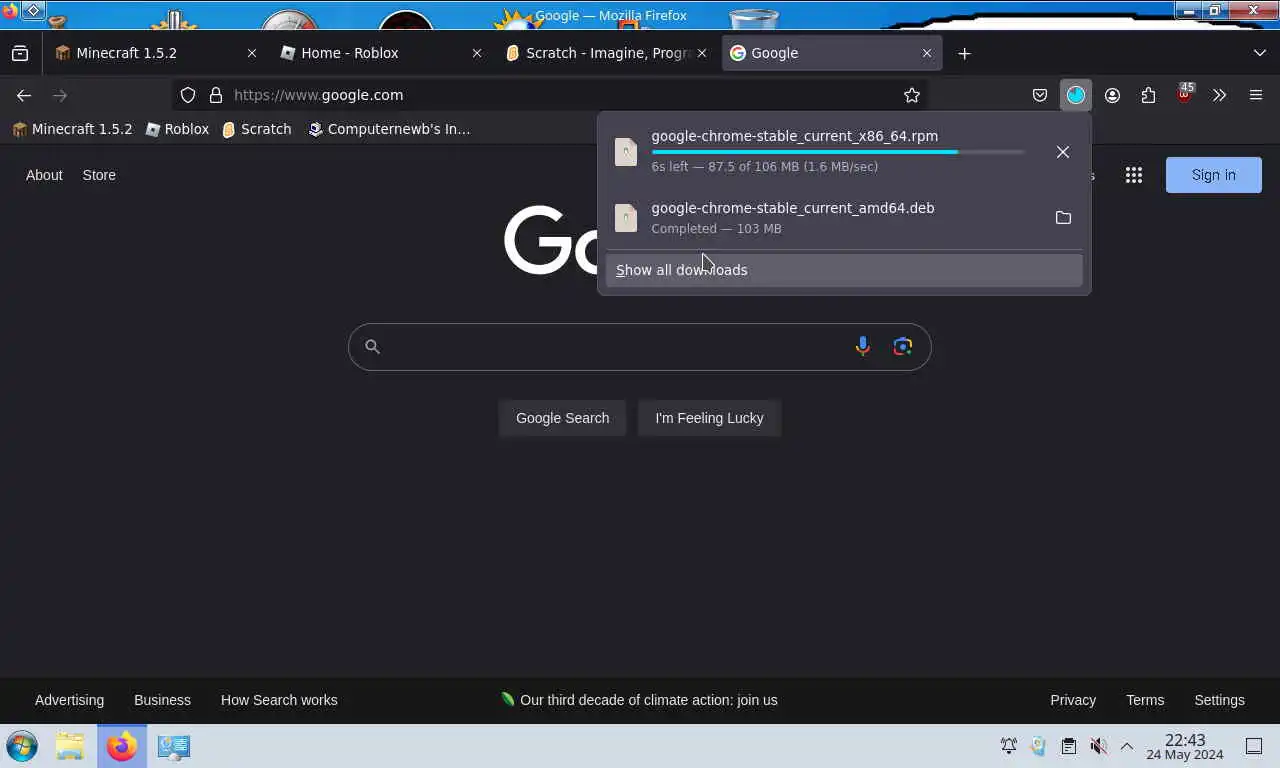Open Google About link

tap(44, 175)
